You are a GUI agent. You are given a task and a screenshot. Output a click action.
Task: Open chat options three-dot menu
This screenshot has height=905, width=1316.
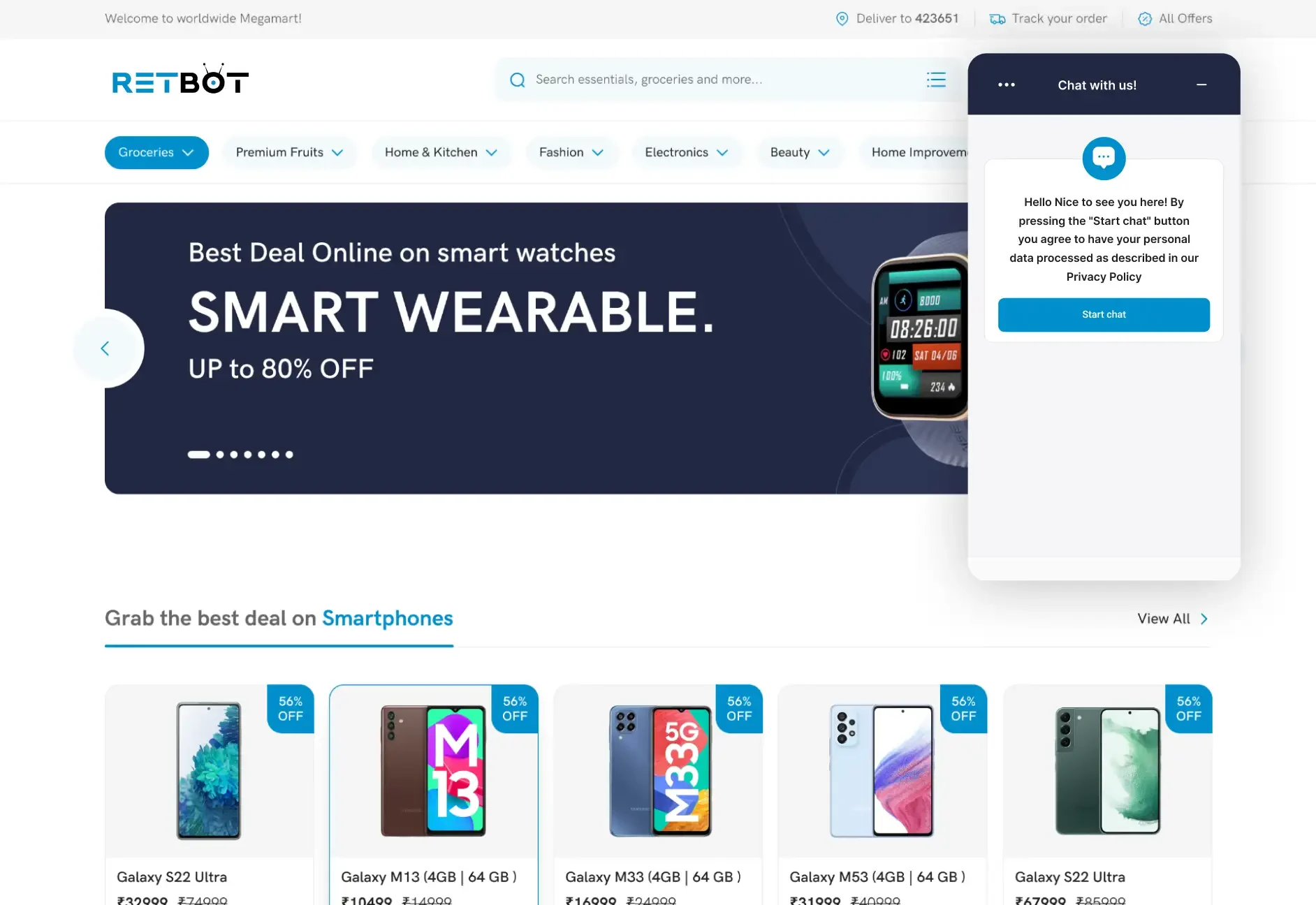[x=1006, y=84]
